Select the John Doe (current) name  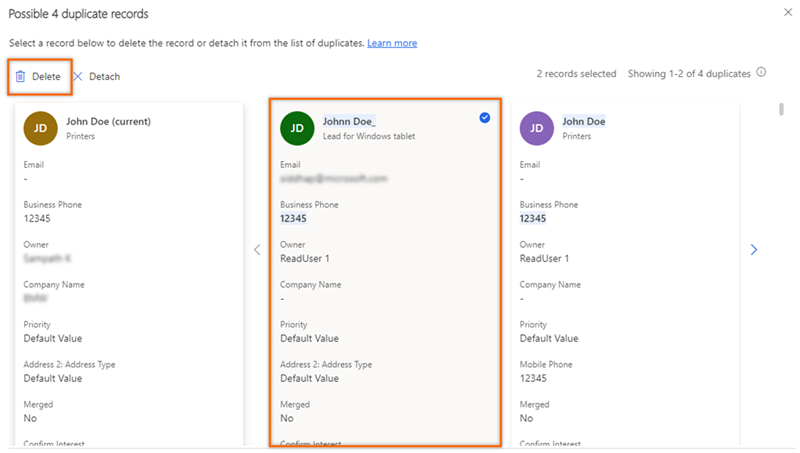109,121
